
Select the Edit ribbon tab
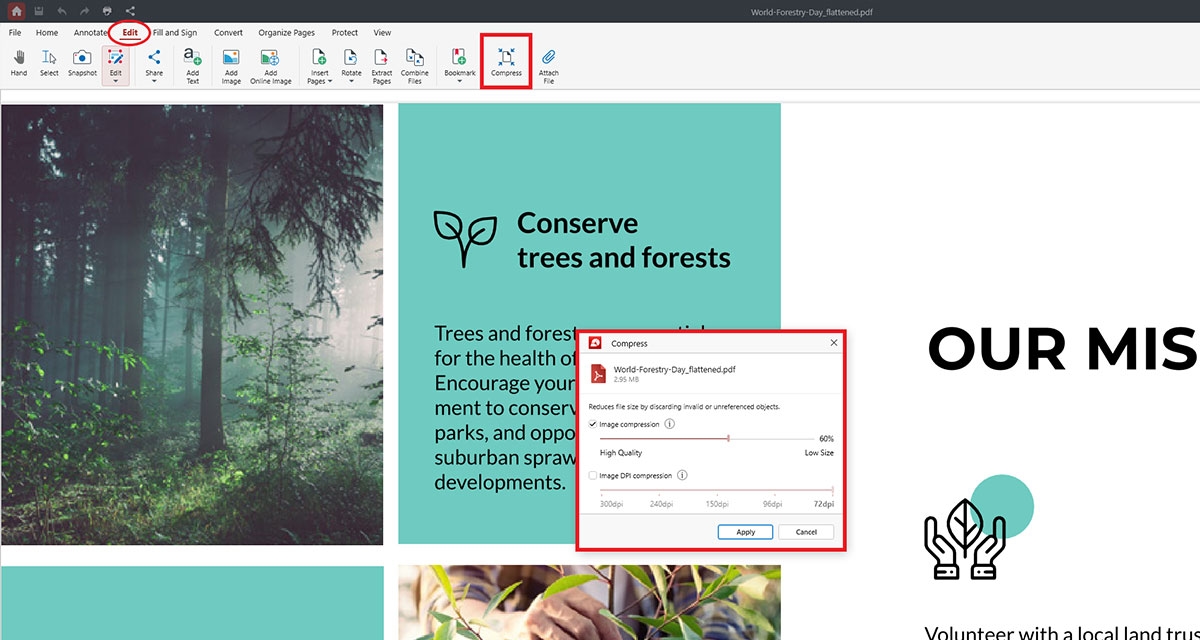click(130, 33)
